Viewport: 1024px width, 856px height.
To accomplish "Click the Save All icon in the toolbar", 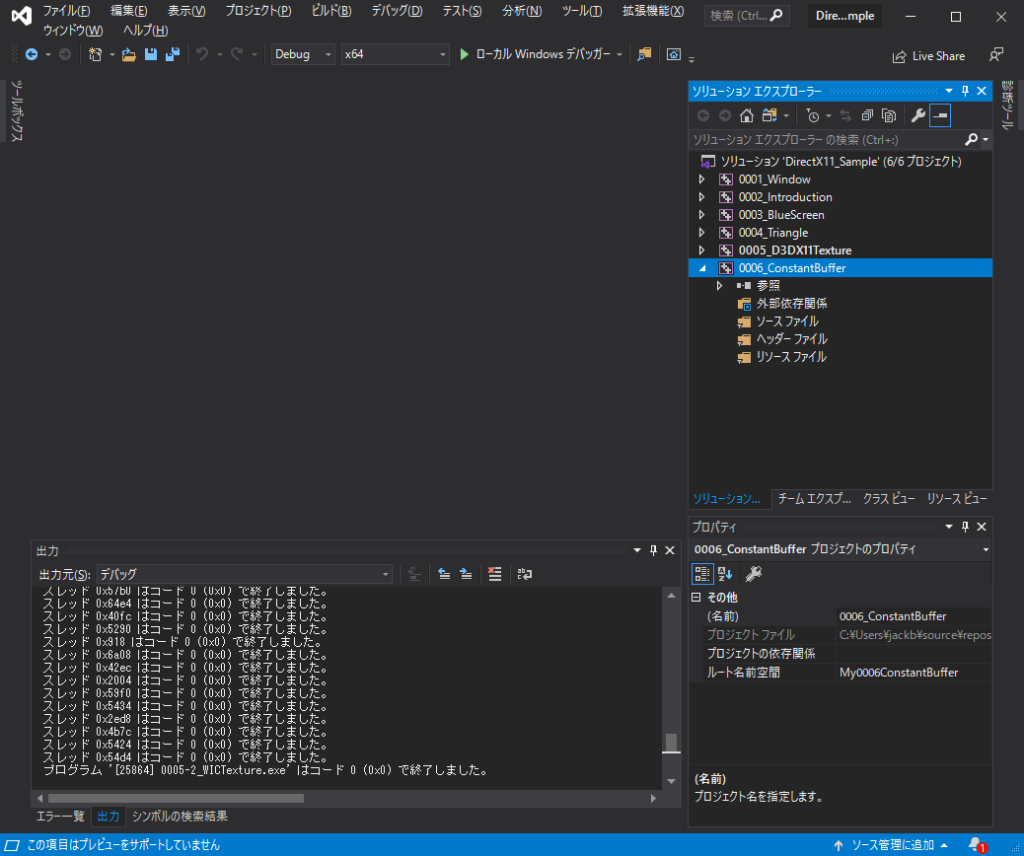I will click(171, 55).
